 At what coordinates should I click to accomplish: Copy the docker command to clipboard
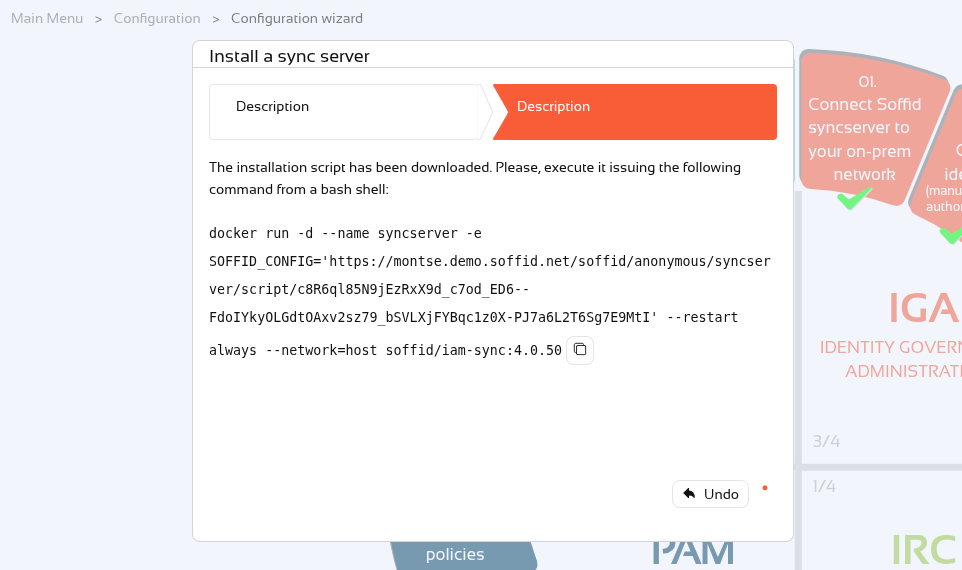coord(580,350)
